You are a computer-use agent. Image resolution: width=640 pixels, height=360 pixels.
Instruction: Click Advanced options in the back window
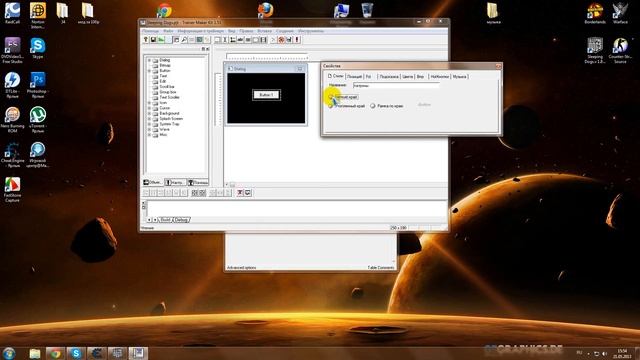pos(242,267)
